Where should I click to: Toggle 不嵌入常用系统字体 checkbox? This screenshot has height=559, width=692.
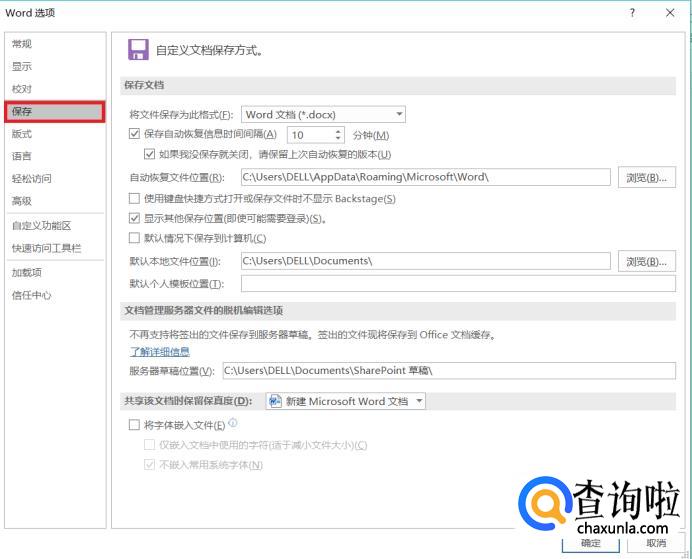[x=149, y=464]
